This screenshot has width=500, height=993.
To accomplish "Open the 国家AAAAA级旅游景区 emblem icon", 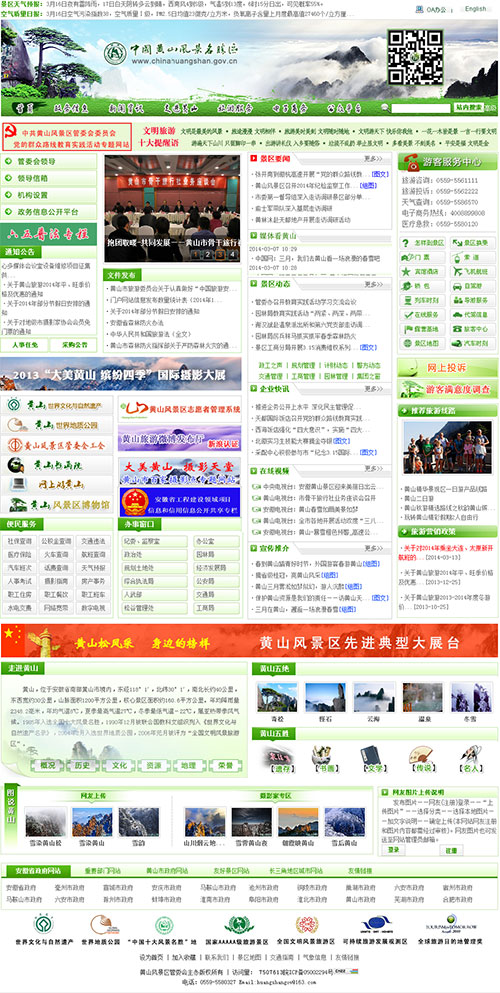I will tap(239, 925).
